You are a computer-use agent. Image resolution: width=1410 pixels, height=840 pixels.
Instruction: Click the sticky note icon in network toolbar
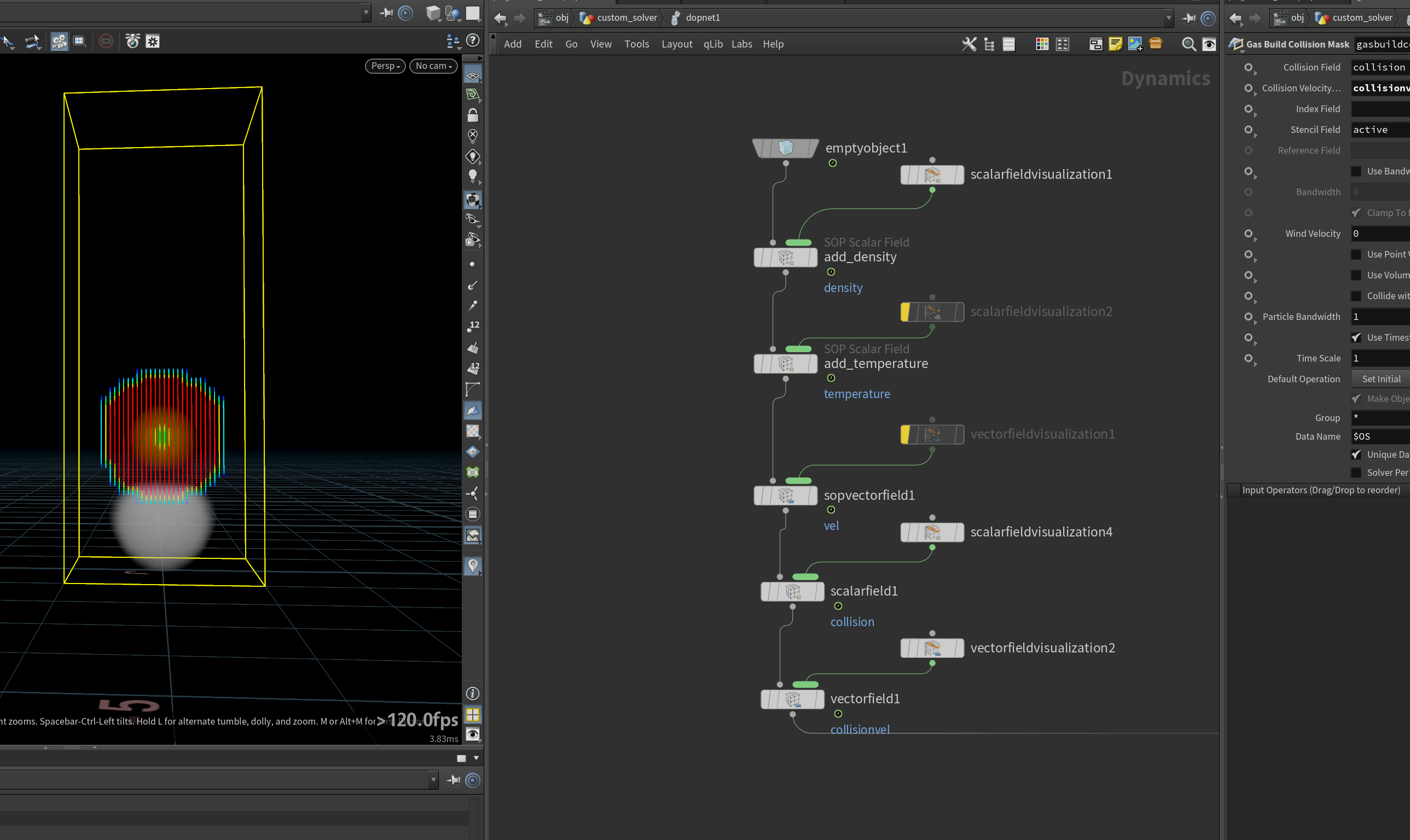(1115, 44)
